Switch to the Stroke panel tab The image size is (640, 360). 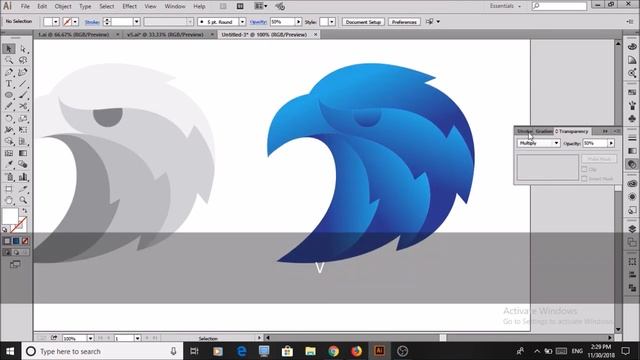coord(524,131)
